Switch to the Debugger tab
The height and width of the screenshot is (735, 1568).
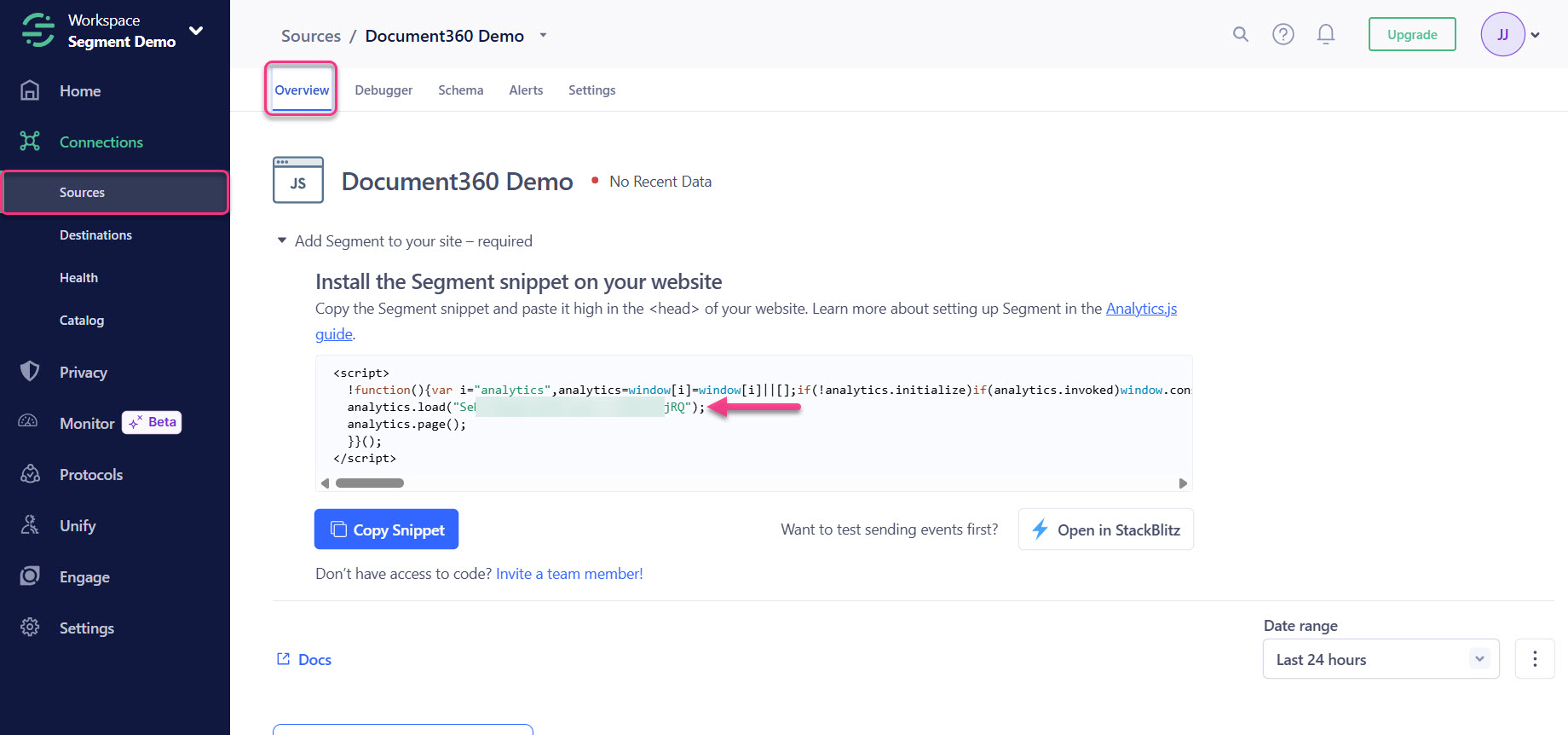383,90
